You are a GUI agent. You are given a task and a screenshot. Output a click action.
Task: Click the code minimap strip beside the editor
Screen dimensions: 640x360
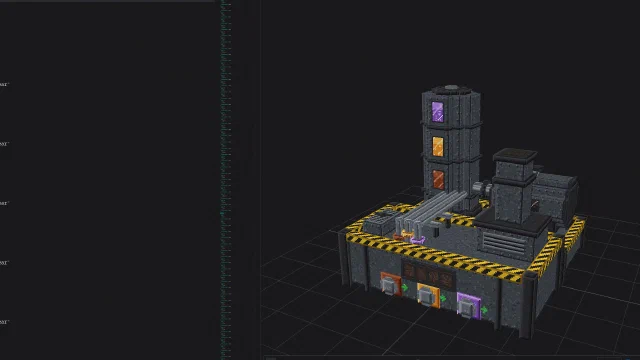(x=226, y=180)
